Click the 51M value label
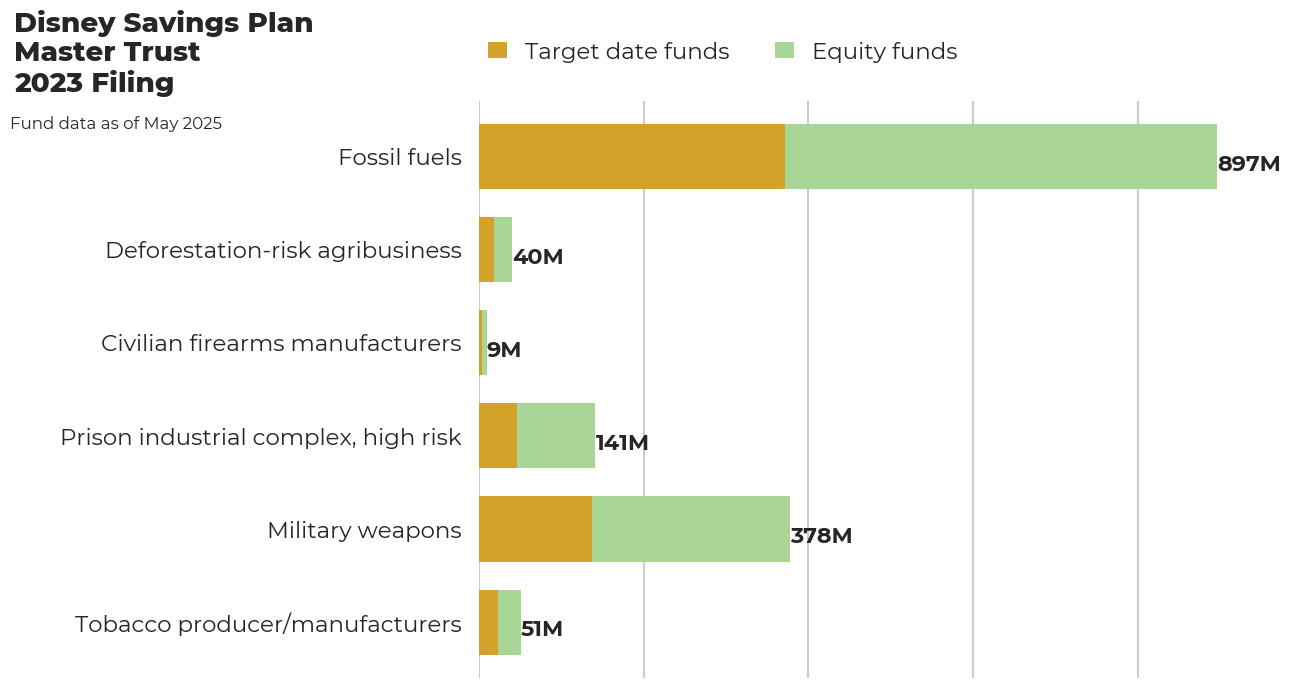The width and height of the screenshot is (1291, 688). coord(542,629)
